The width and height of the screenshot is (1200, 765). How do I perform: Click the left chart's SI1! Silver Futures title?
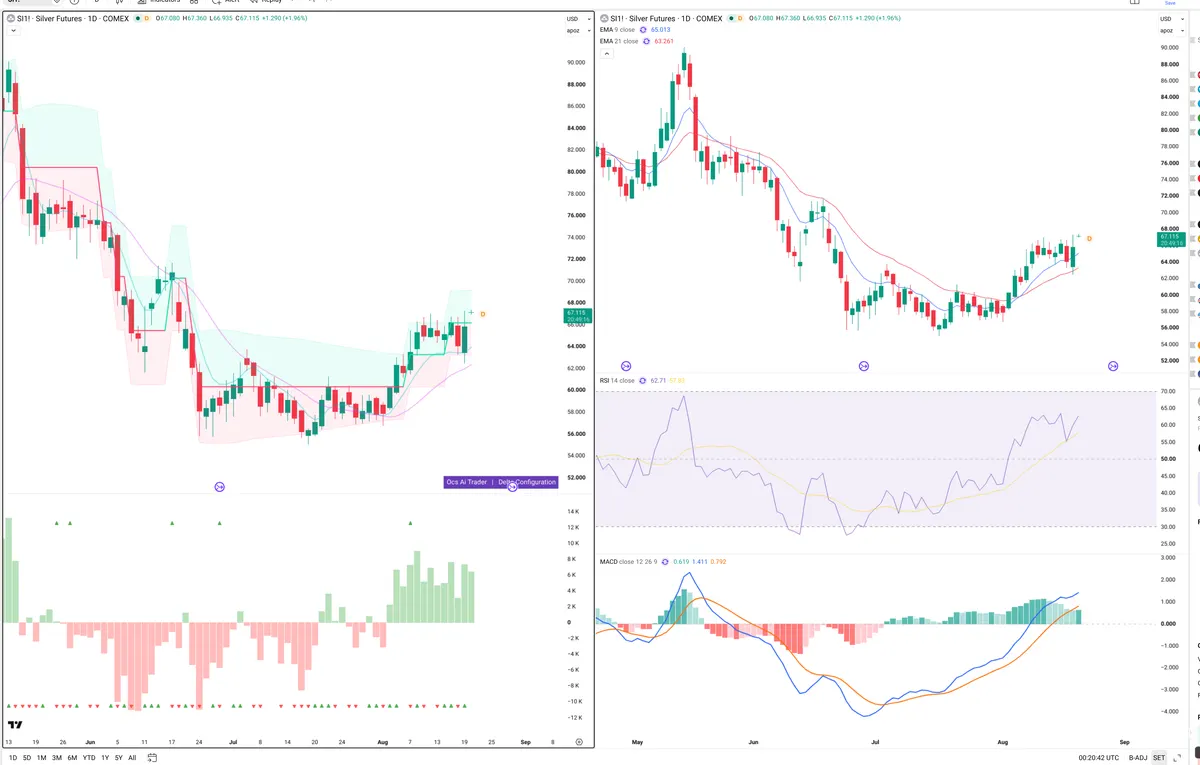[x=74, y=19]
